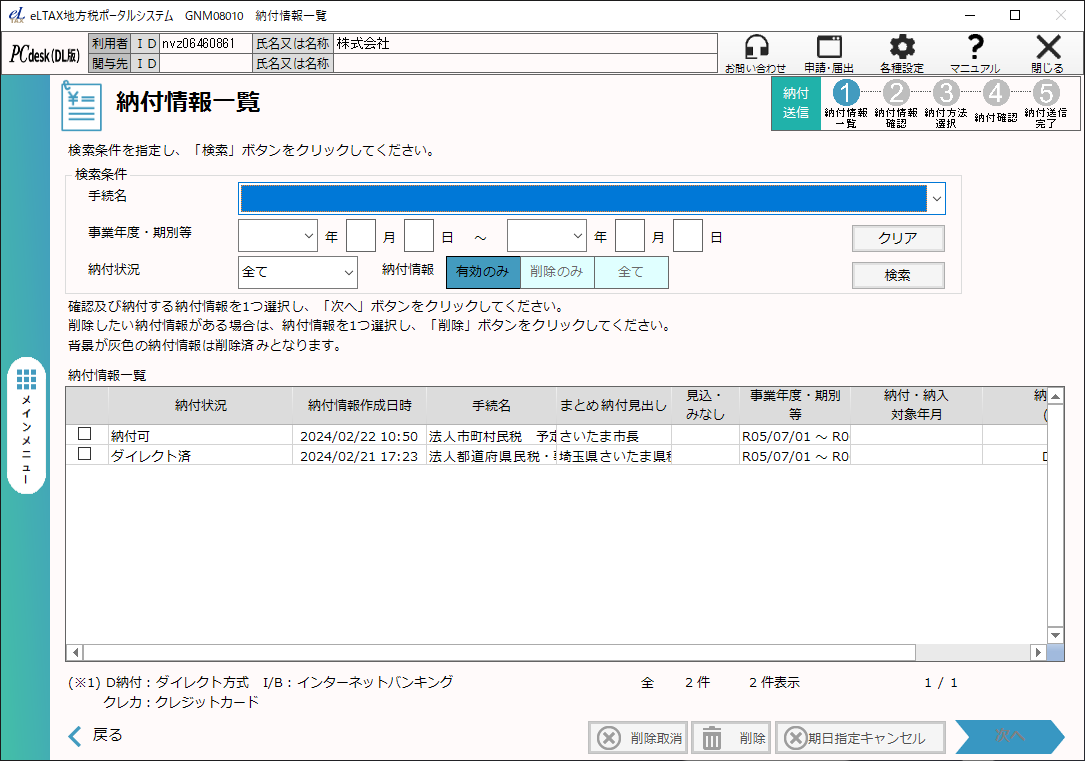Click the 株式会社 name field
This screenshot has width=1085, height=761.
point(525,44)
